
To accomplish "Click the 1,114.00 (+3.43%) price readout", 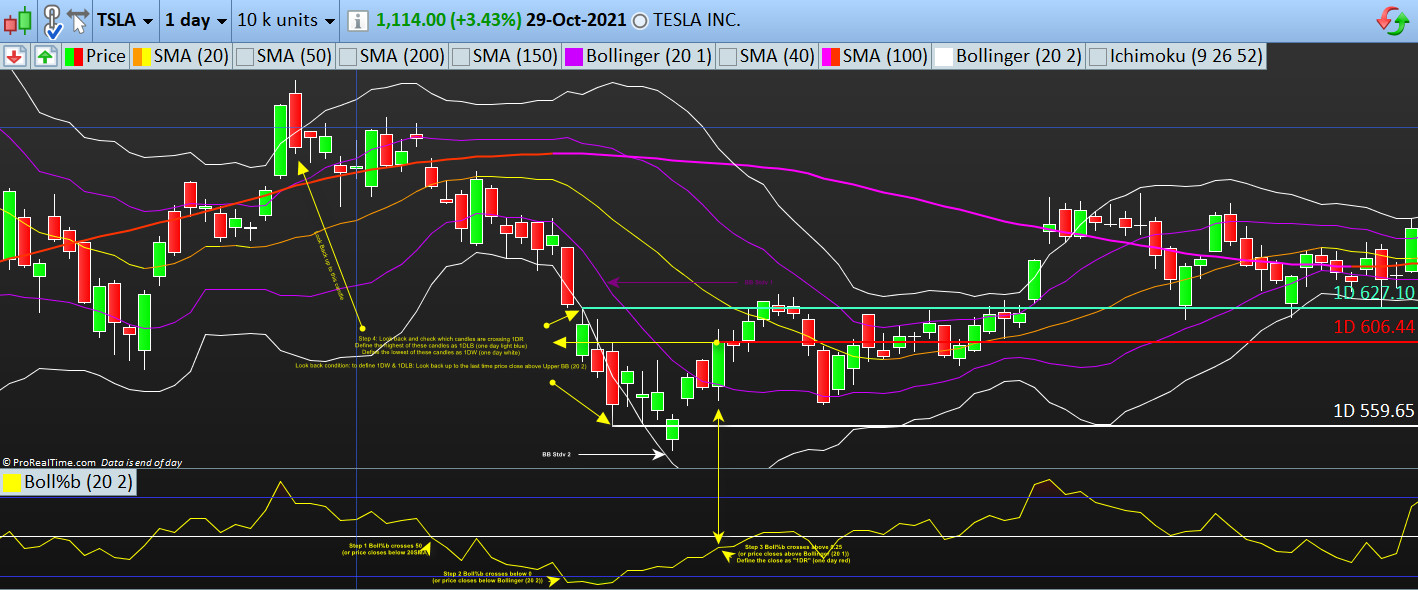I will [449, 20].
